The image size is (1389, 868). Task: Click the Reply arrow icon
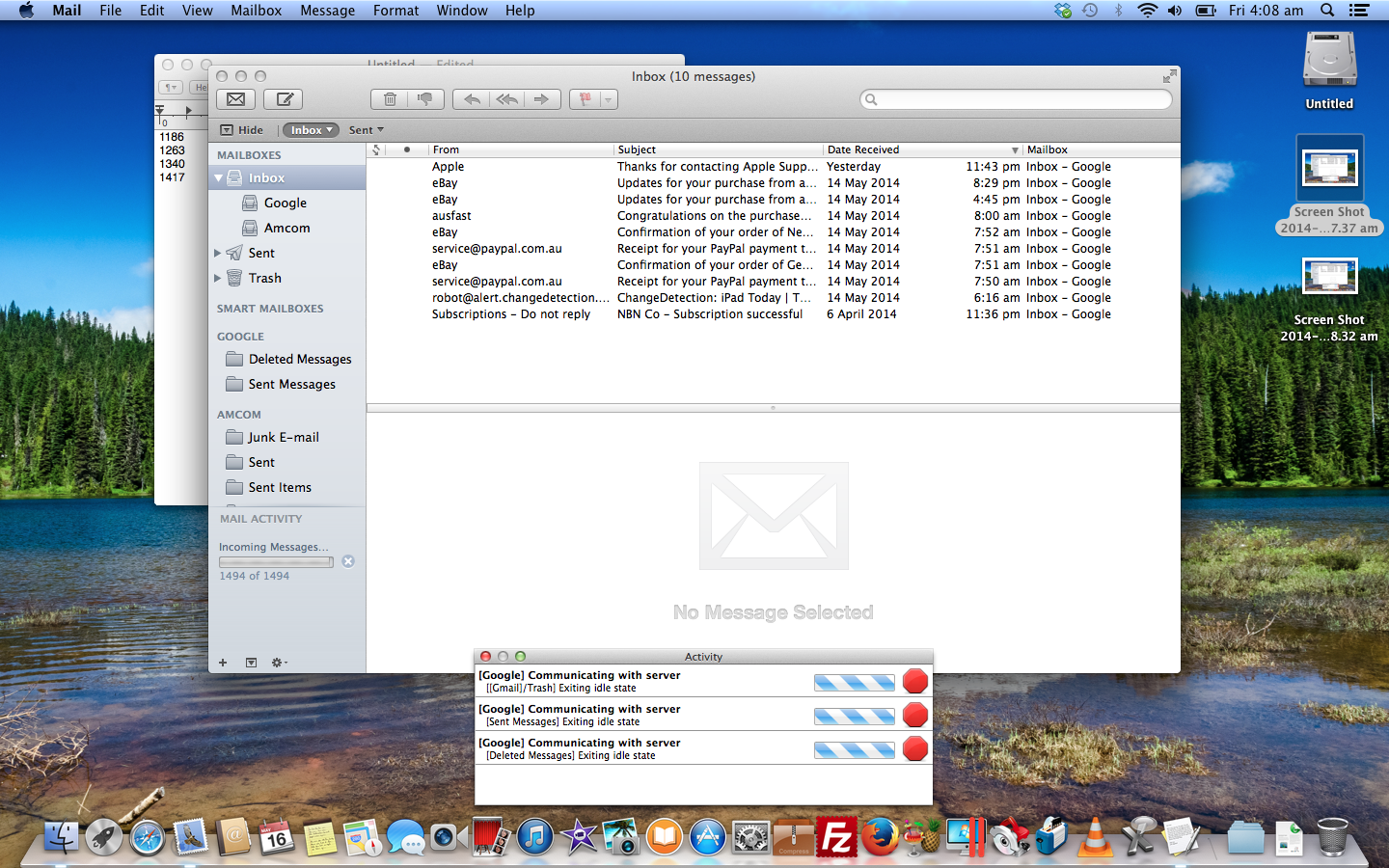click(x=471, y=99)
